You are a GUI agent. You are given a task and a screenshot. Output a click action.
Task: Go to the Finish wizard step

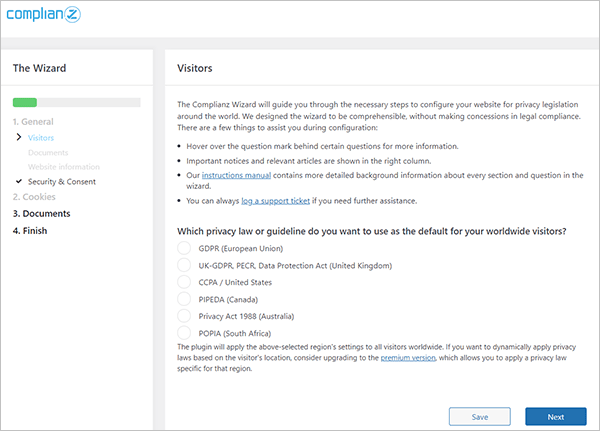tap(30, 231)
